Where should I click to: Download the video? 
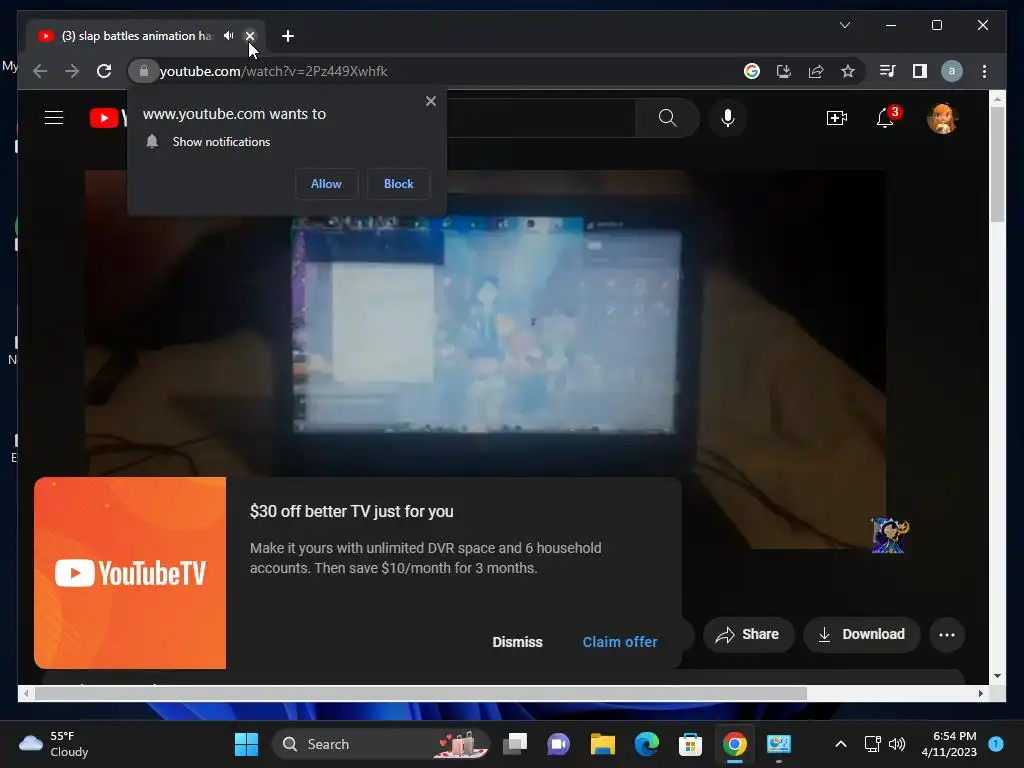tap(861, 635)
